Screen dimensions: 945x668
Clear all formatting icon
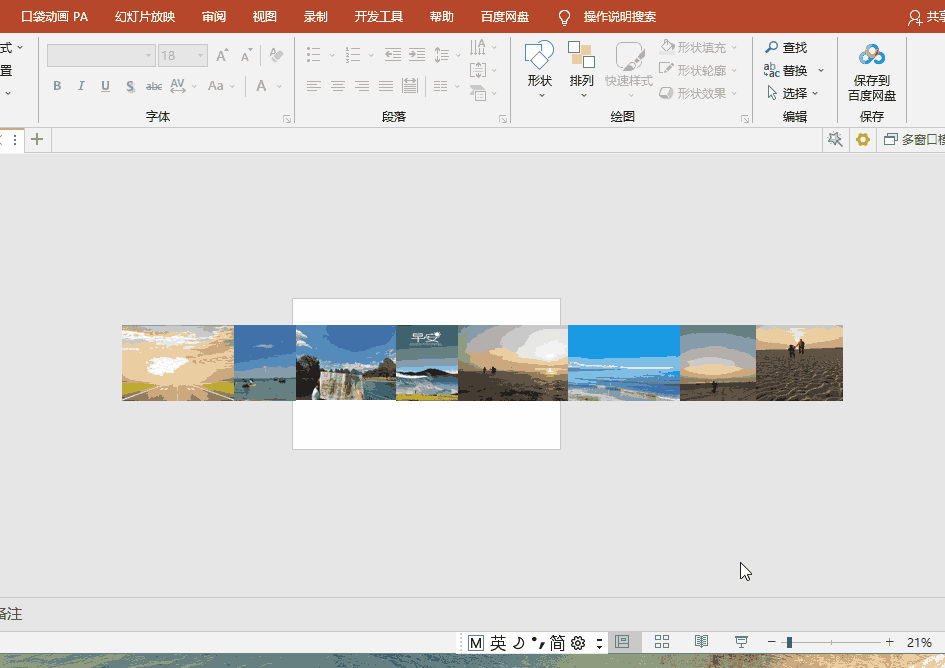coord(277,55)
